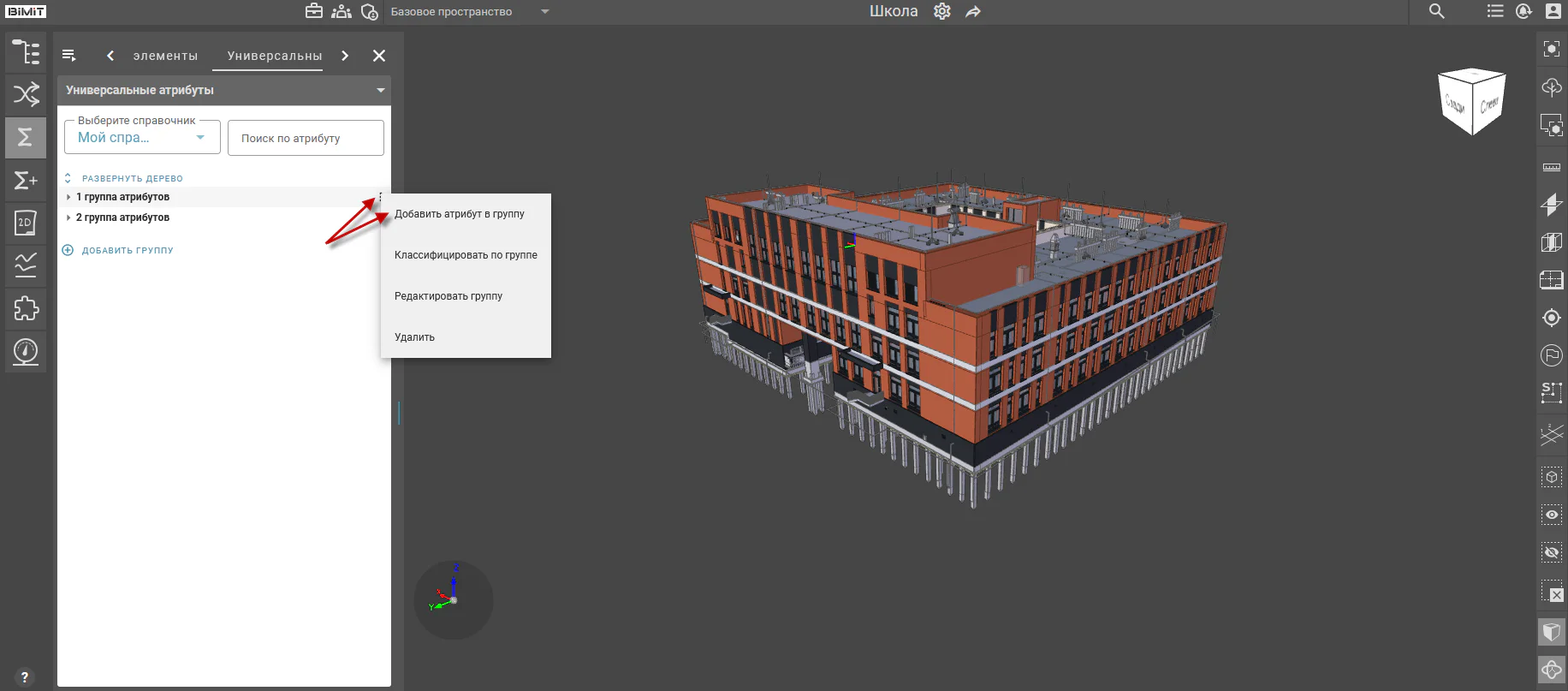Open the sigma-plus attributes tool
Image resolution: width=1568 pixels, height=691 pixels.
[26, 180]
